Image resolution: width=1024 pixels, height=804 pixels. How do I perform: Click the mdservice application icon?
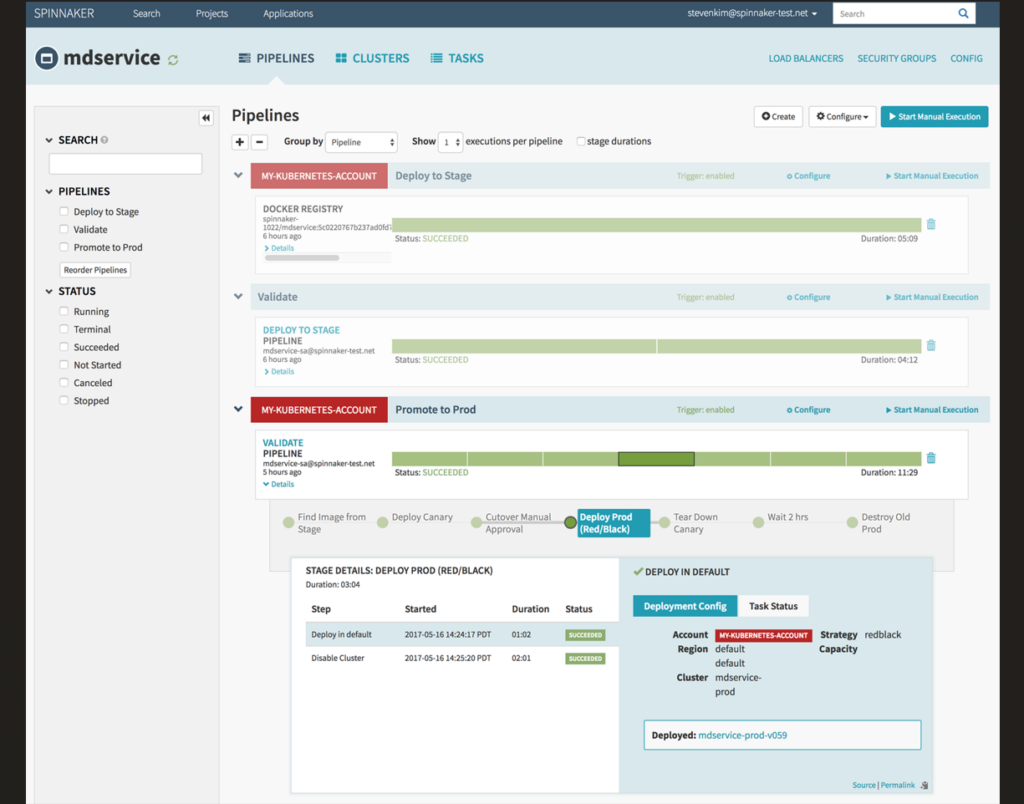pos(46,58)
